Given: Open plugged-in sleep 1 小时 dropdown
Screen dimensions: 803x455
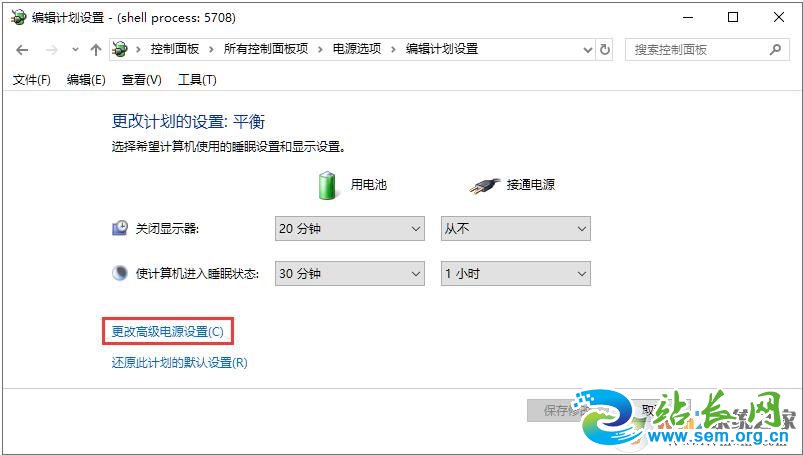Looking at the screenshot, I should (516, 274).
